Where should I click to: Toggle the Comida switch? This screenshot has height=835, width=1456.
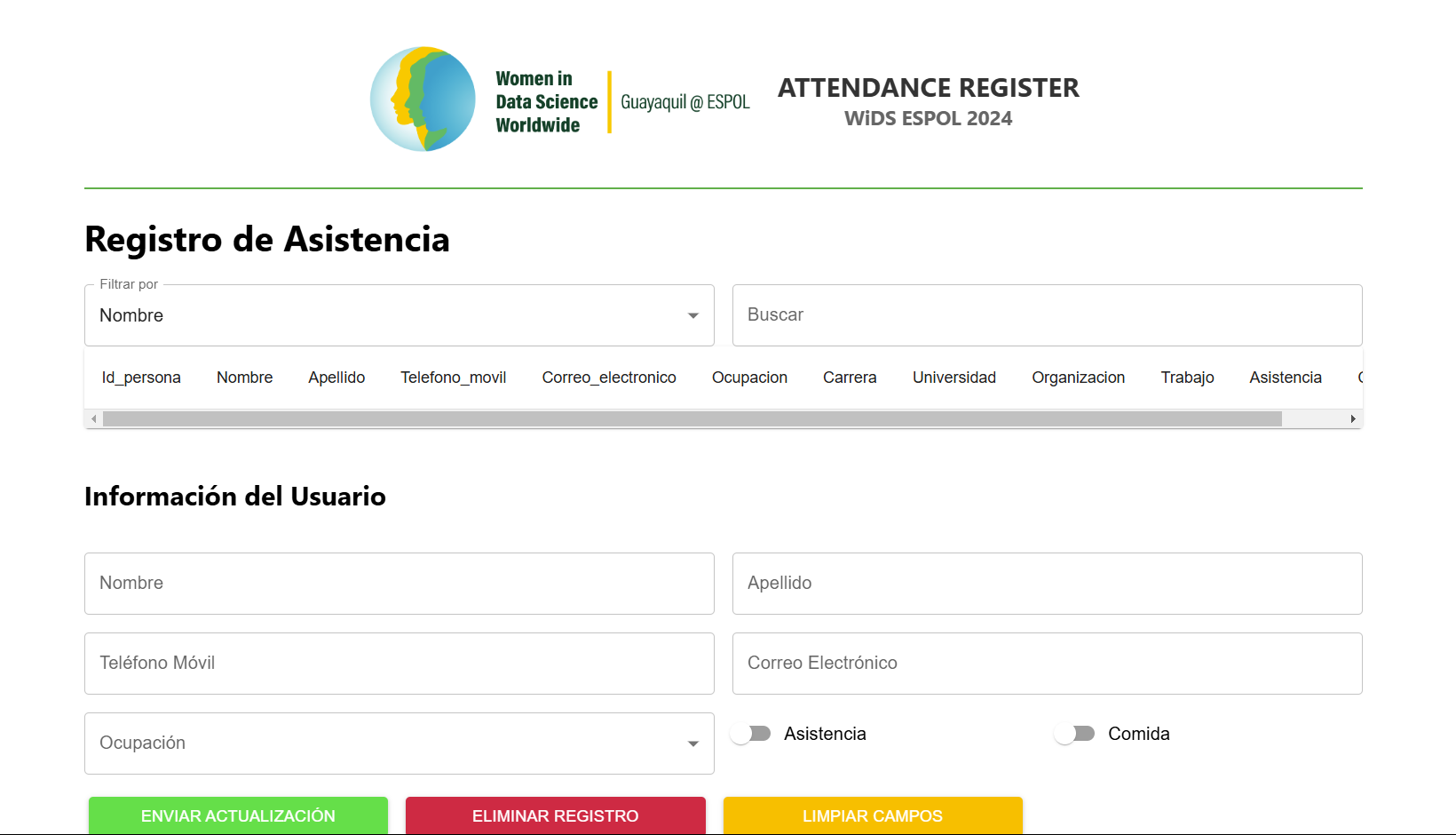1074,734
